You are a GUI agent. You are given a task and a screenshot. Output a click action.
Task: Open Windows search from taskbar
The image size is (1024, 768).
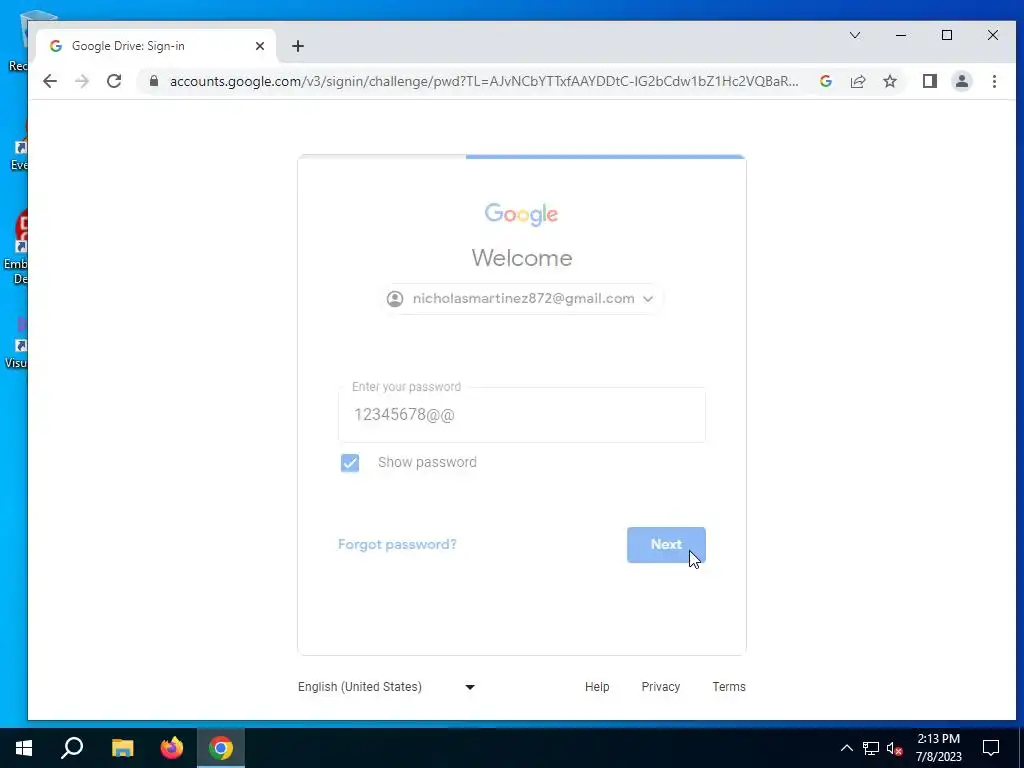click(x=72, y=748)
